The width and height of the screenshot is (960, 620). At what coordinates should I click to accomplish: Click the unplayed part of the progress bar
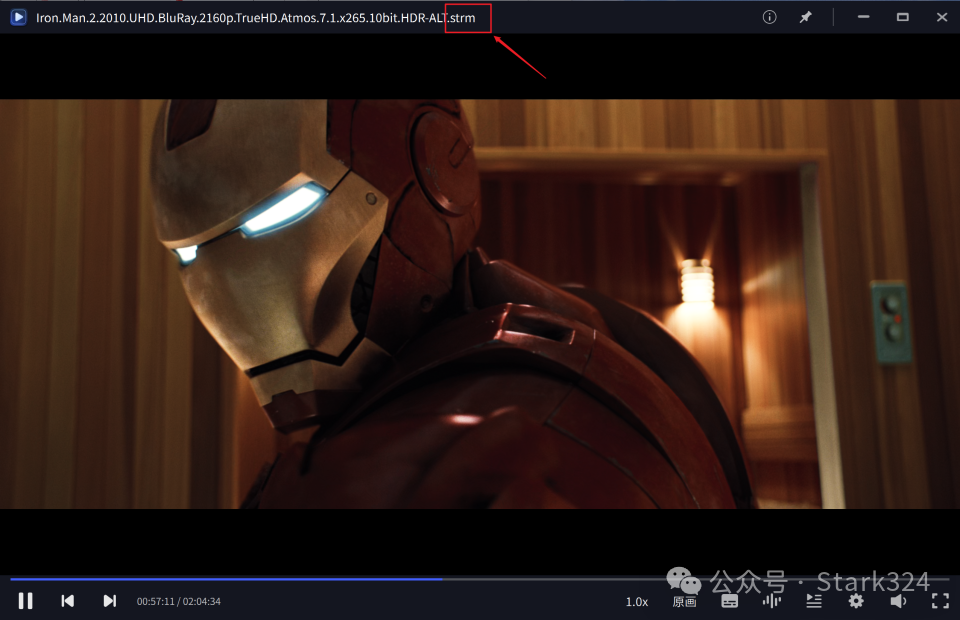700,578
